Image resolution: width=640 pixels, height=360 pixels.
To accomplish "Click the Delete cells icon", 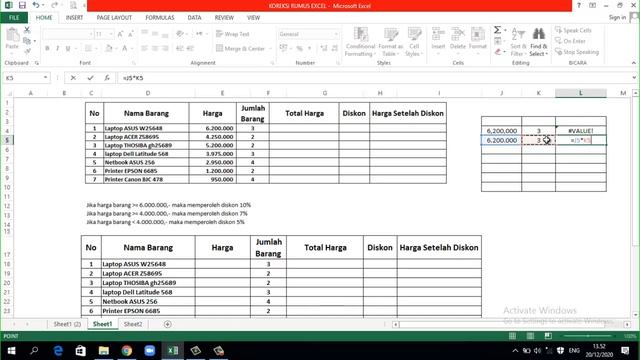I will coord(458,39).
